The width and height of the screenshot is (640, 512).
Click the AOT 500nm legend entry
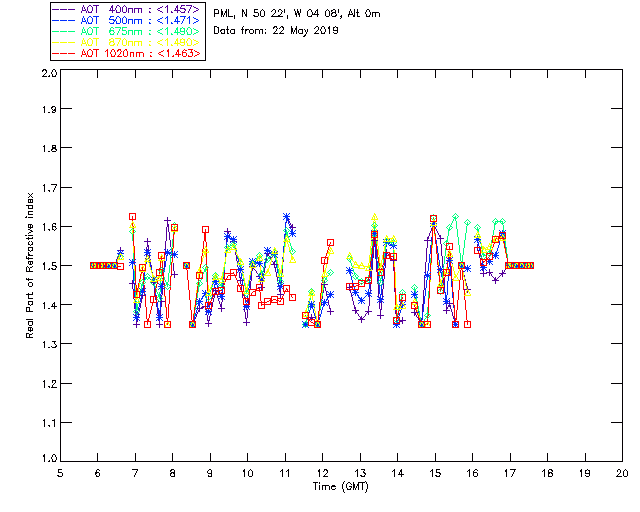127,20
